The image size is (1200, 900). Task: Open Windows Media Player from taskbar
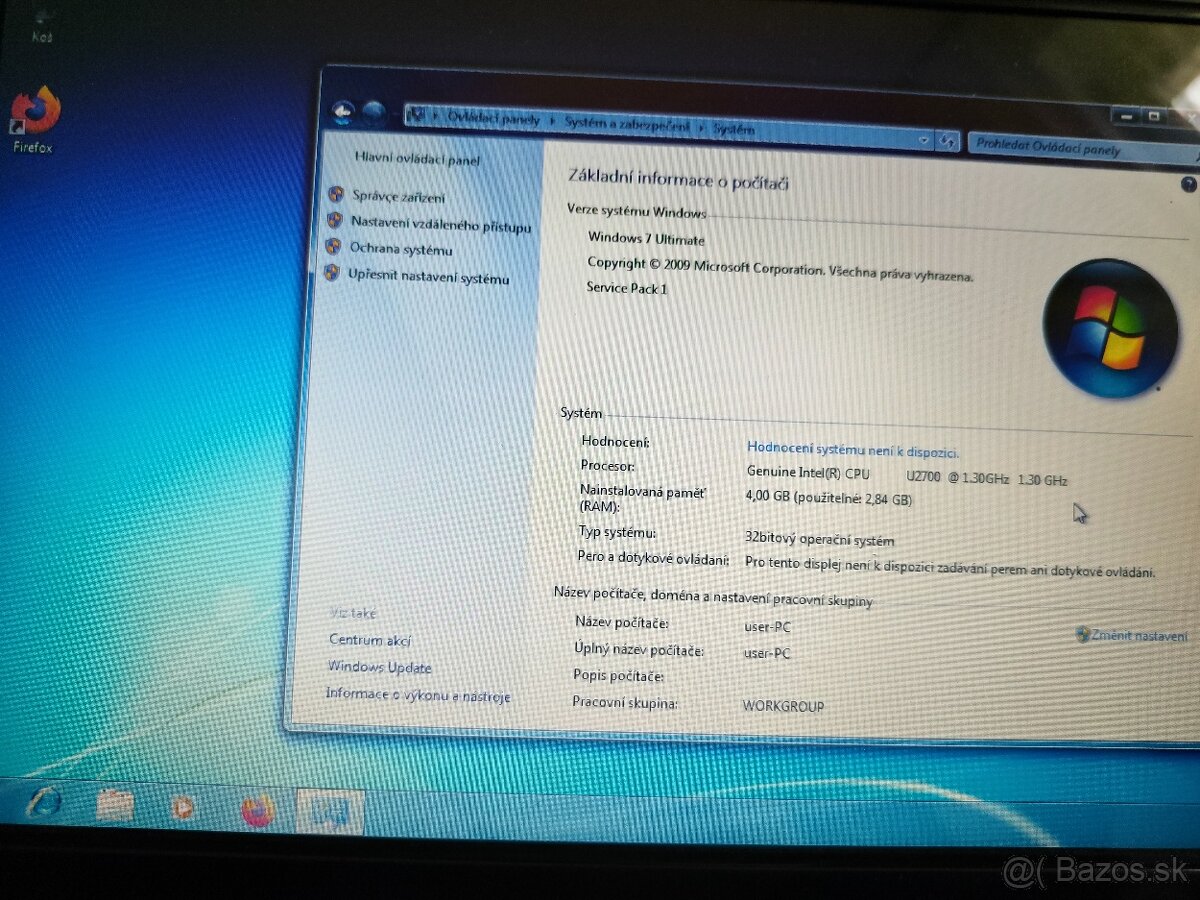point(184,807)
